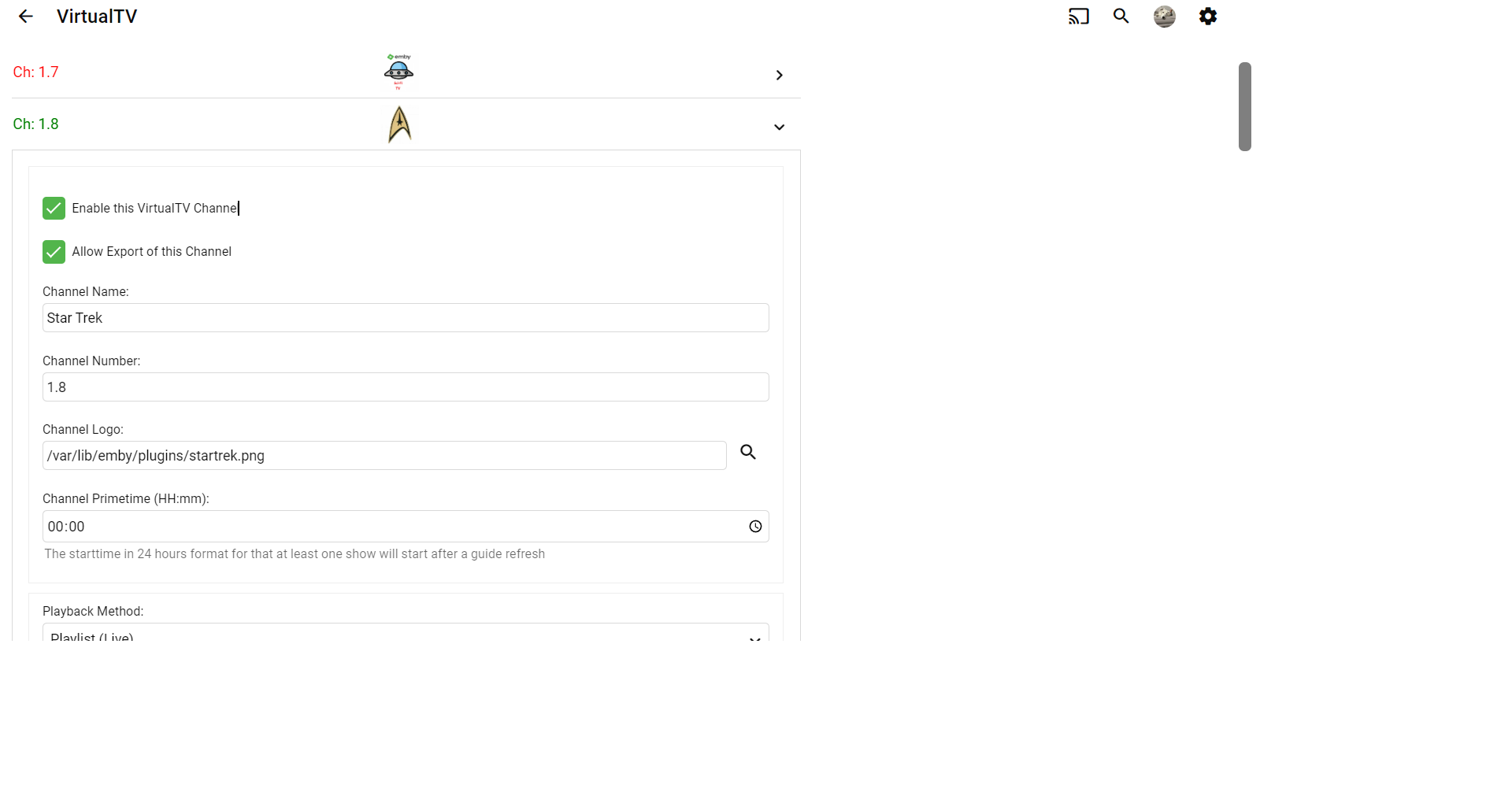This screenshot has height=803, width=1512.
Task: Disable the Enable this VirtualTV Channel checkbox
Action: point(54,208)
